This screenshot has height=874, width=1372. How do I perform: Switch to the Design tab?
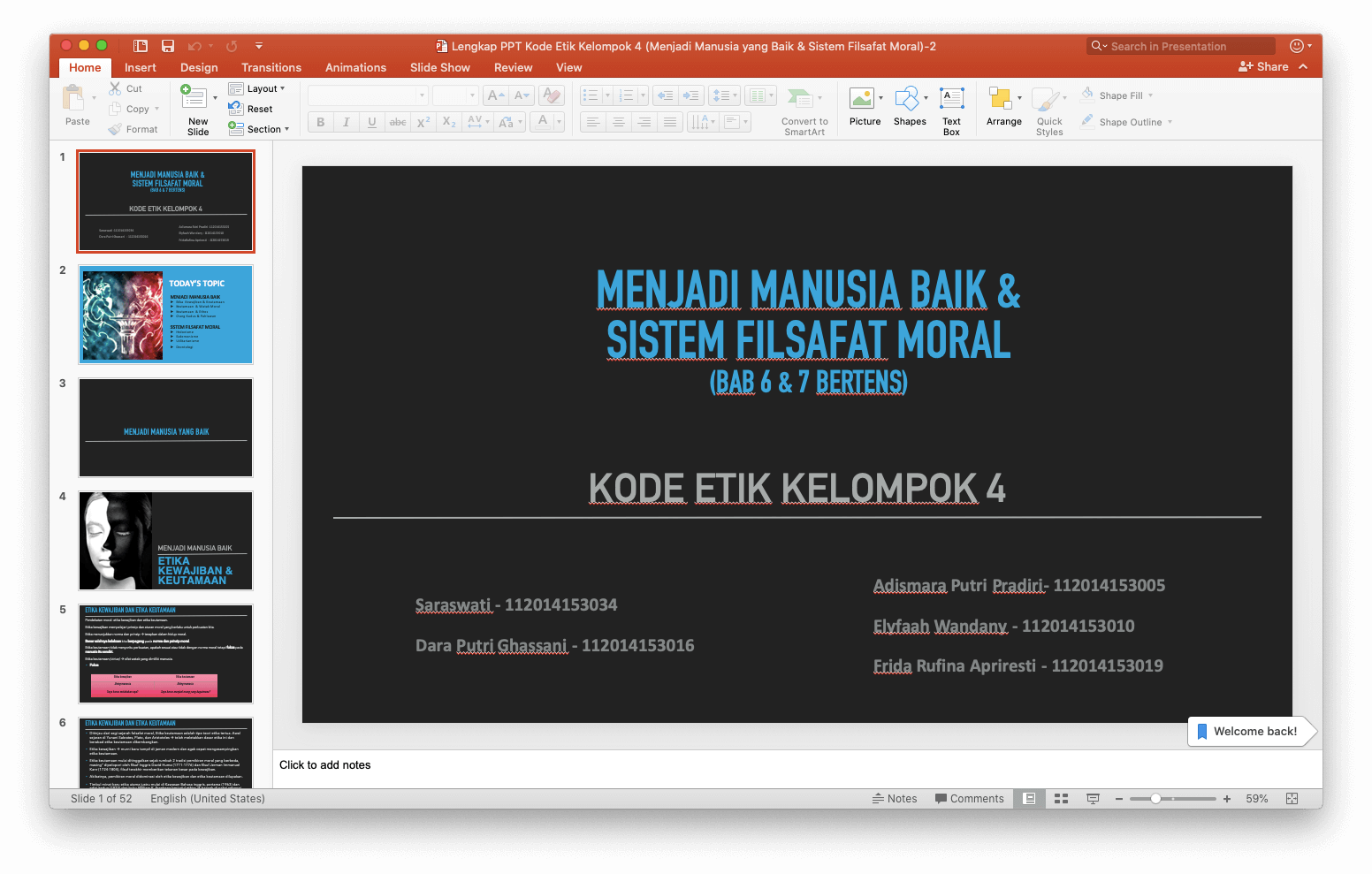199,67
